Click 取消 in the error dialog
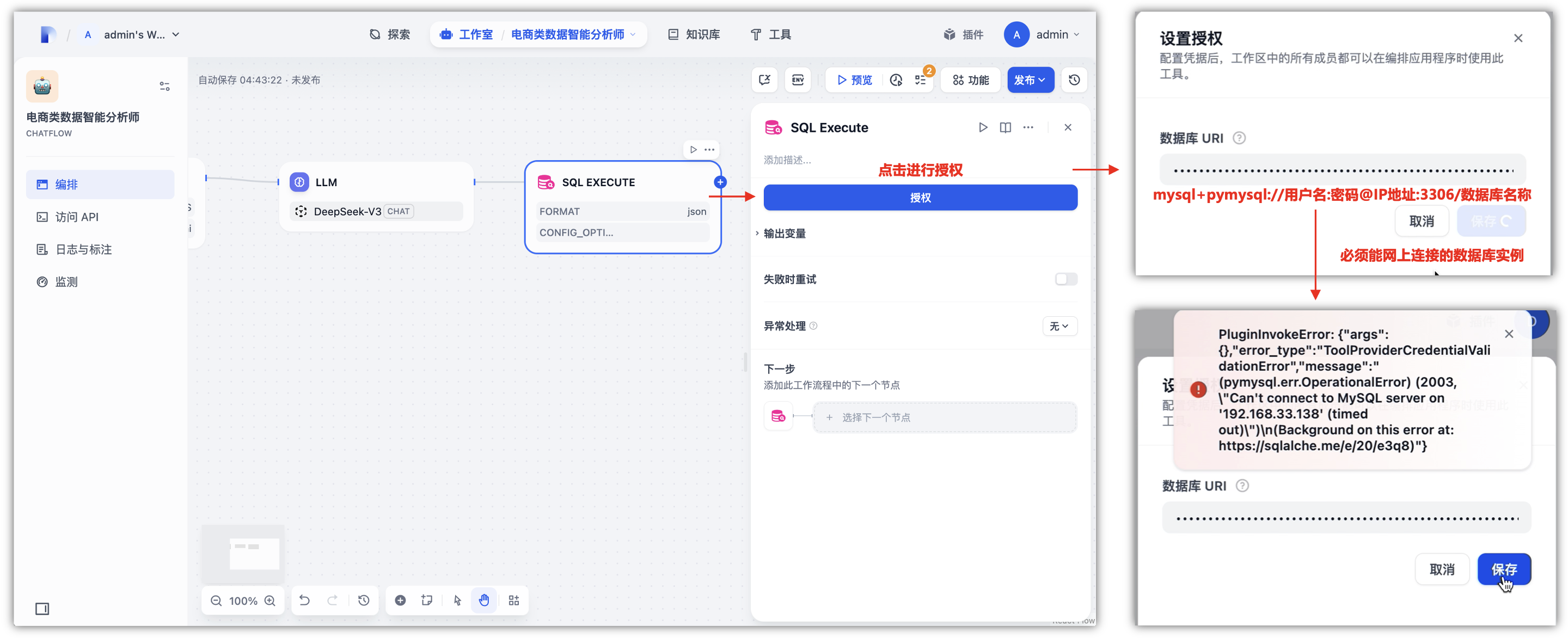 point(1441,569)
